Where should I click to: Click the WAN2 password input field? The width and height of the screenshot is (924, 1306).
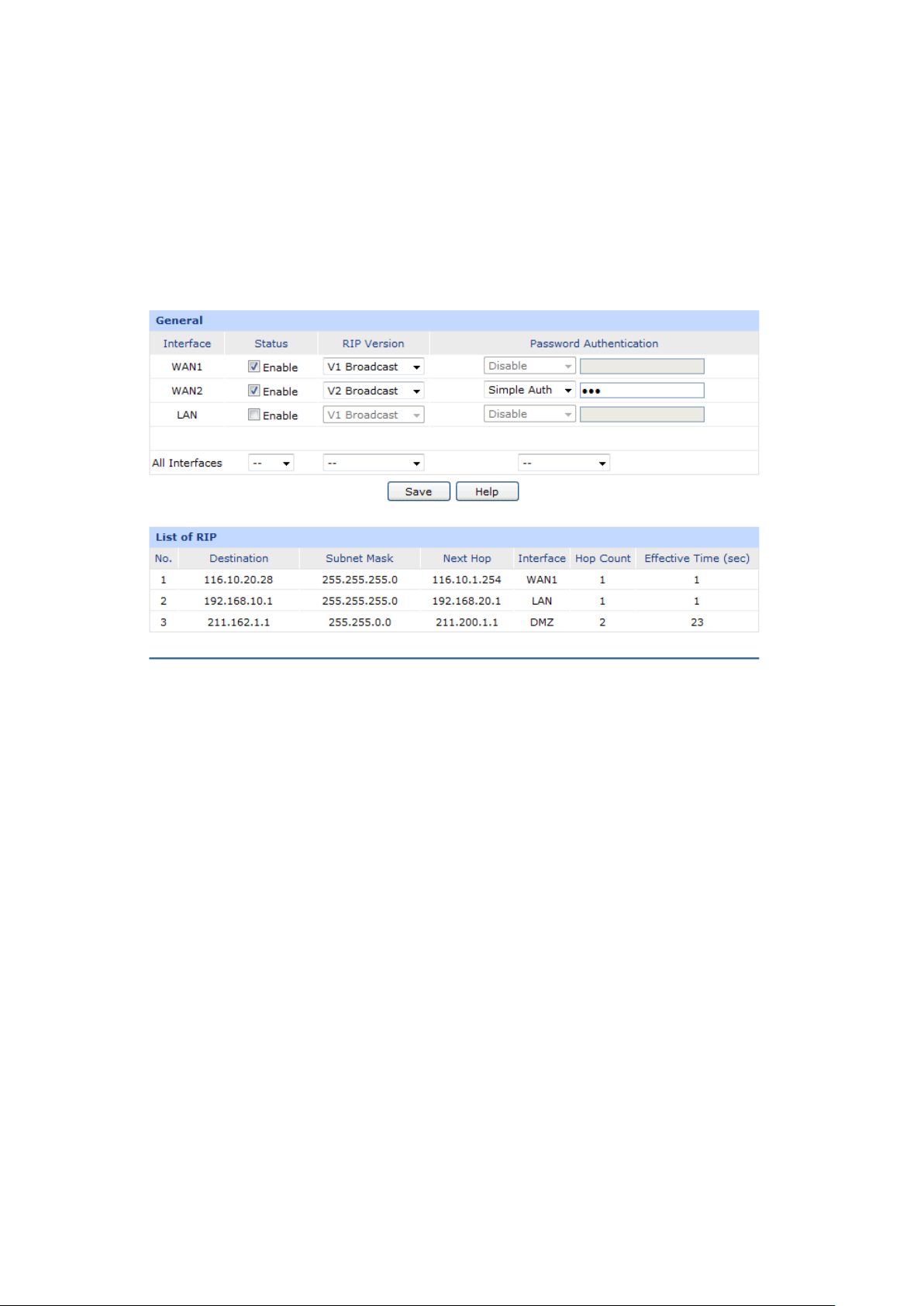click(642, 391)
